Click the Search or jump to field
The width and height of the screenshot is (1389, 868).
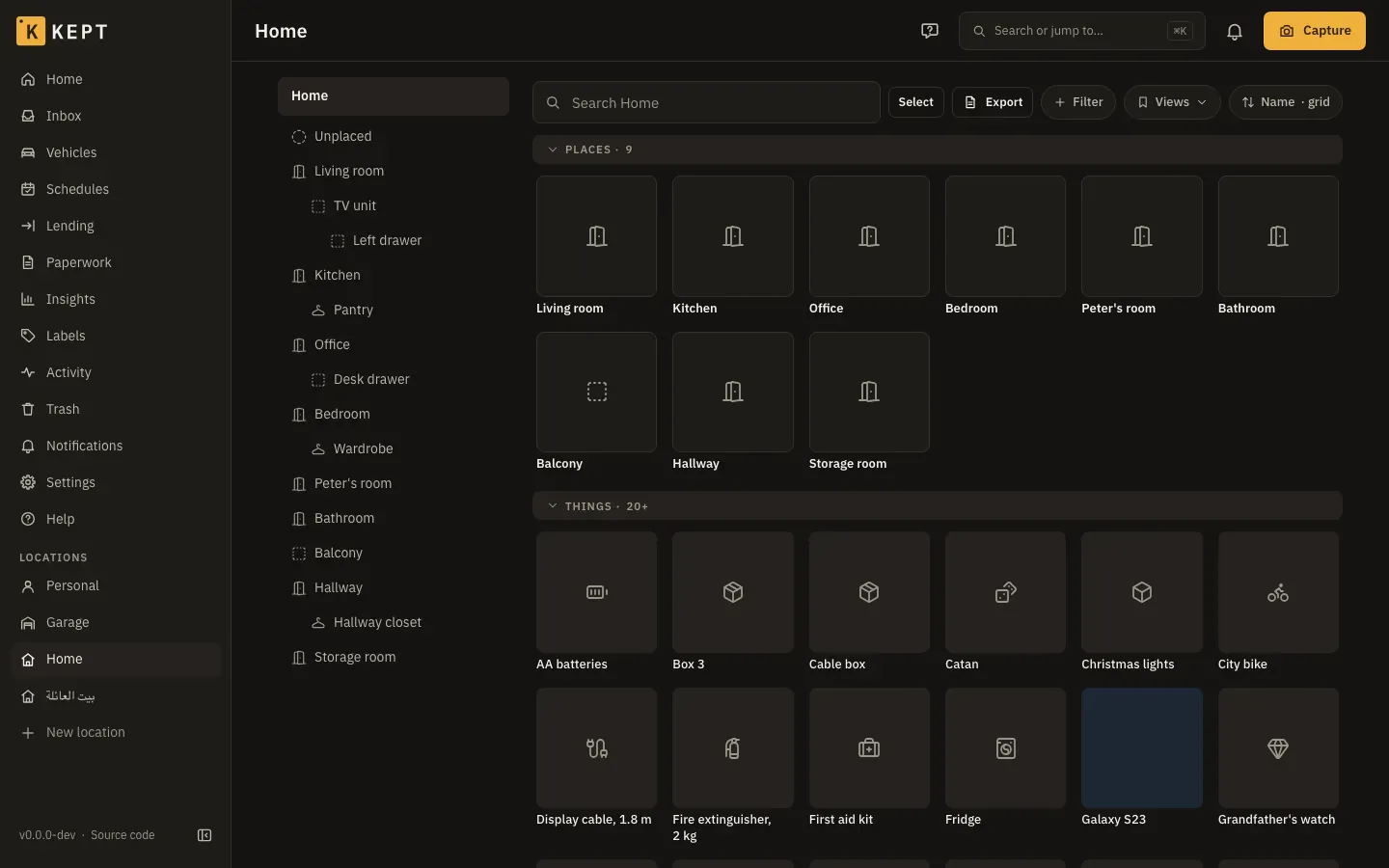[x=1082, y=31]
